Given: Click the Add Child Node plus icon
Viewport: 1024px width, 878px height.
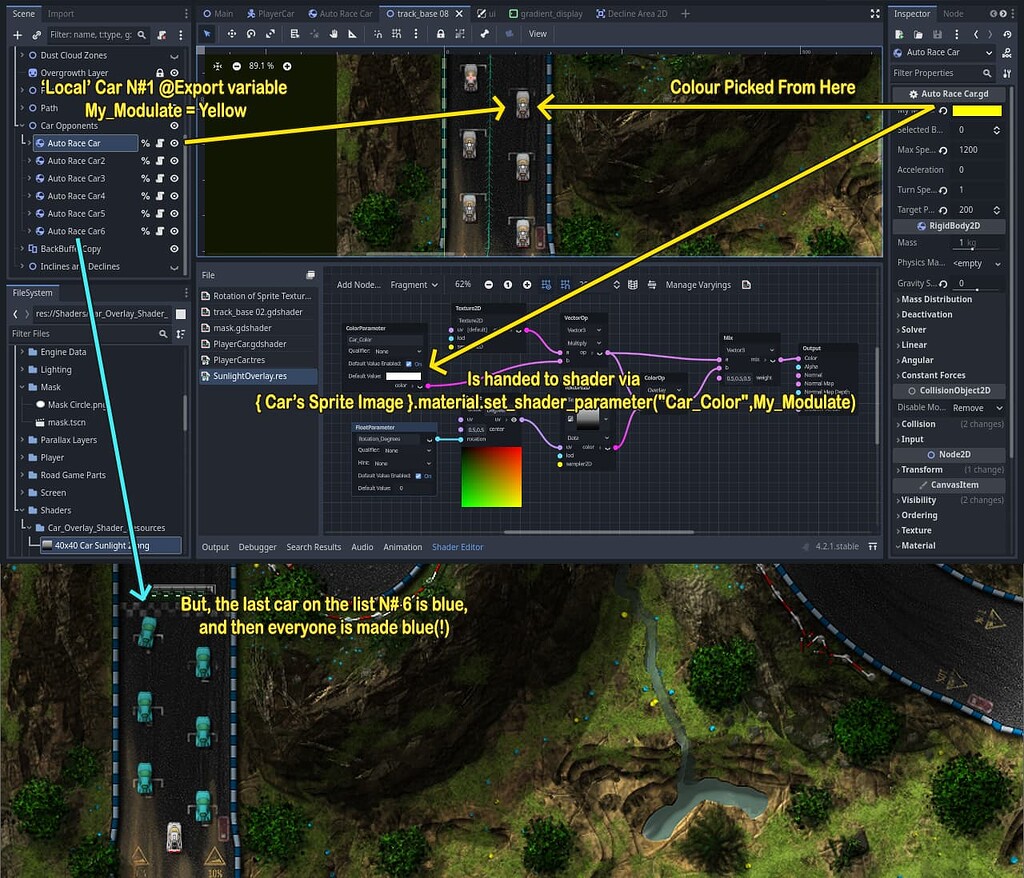Looking at the screenshot, I should click(x=17, y=35).
